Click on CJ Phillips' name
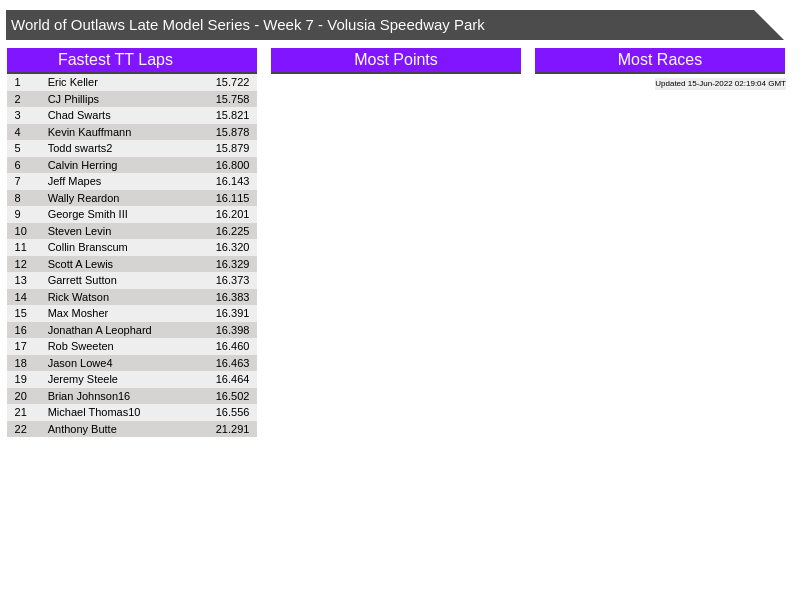 73,99
